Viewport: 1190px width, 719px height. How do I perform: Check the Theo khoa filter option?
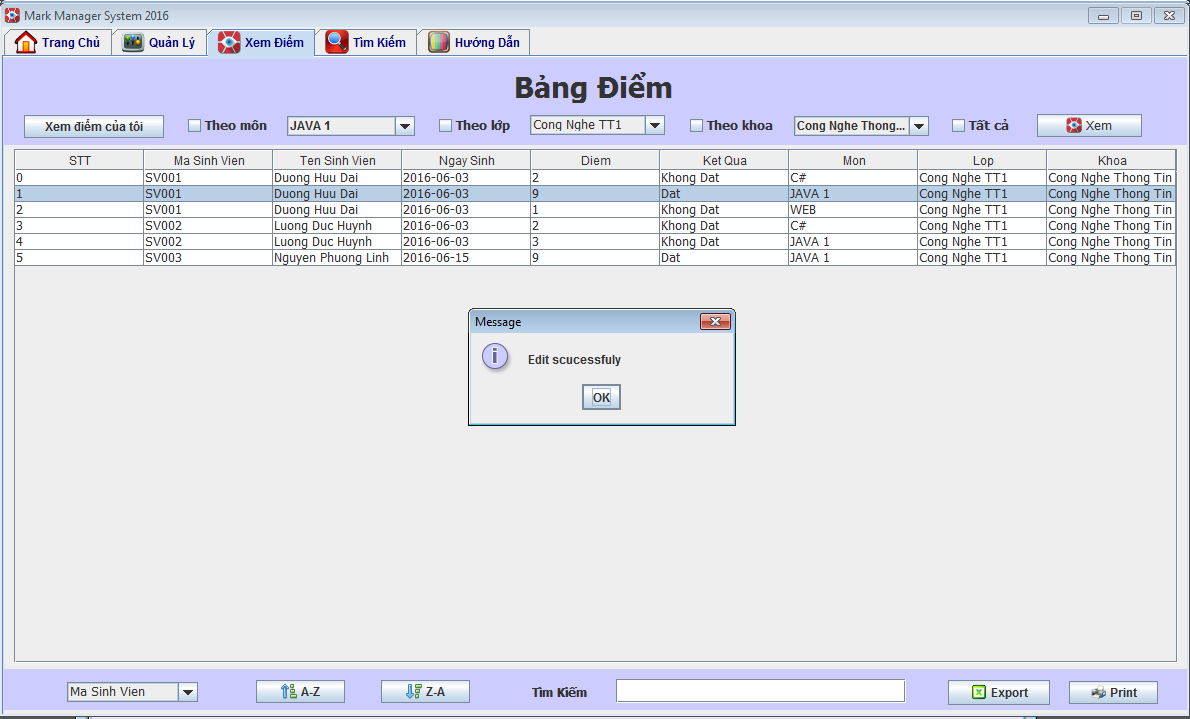[697, 125]
